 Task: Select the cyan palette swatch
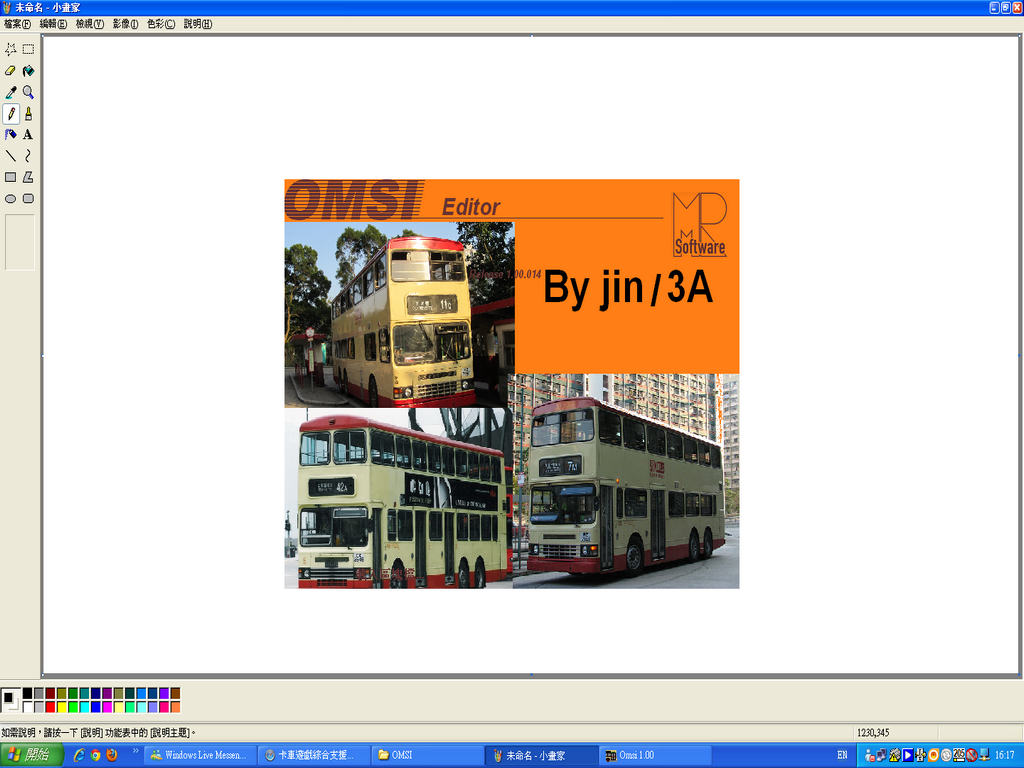click(84, 707)
